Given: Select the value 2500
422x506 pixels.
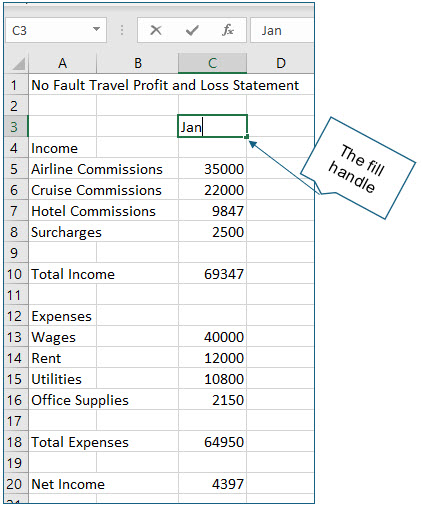Looking at the screenshot, I should point(213,232).
